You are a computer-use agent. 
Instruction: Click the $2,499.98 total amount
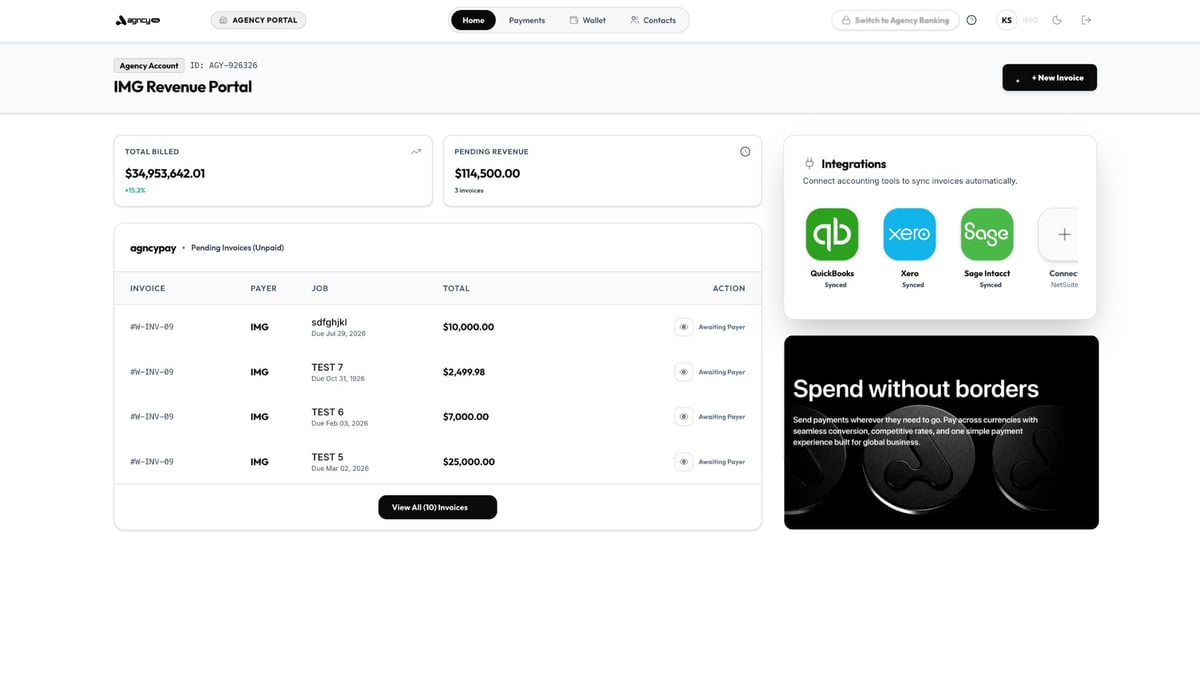(464, 372)
